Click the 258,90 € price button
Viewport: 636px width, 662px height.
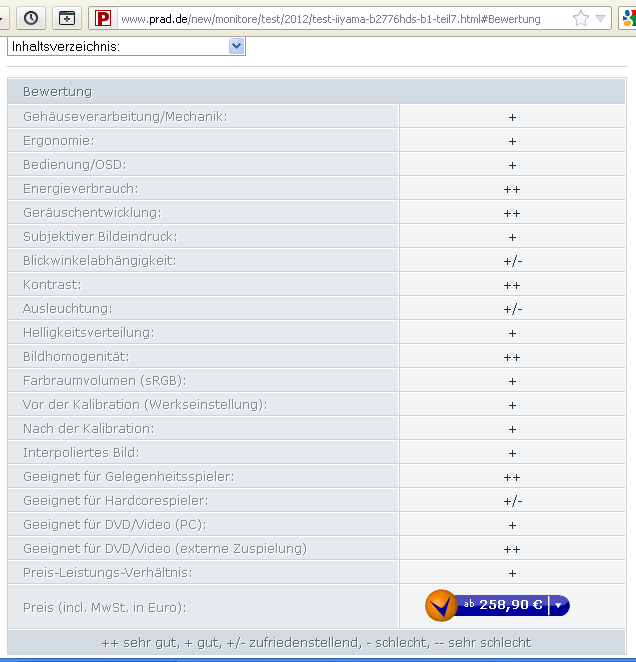503,605
